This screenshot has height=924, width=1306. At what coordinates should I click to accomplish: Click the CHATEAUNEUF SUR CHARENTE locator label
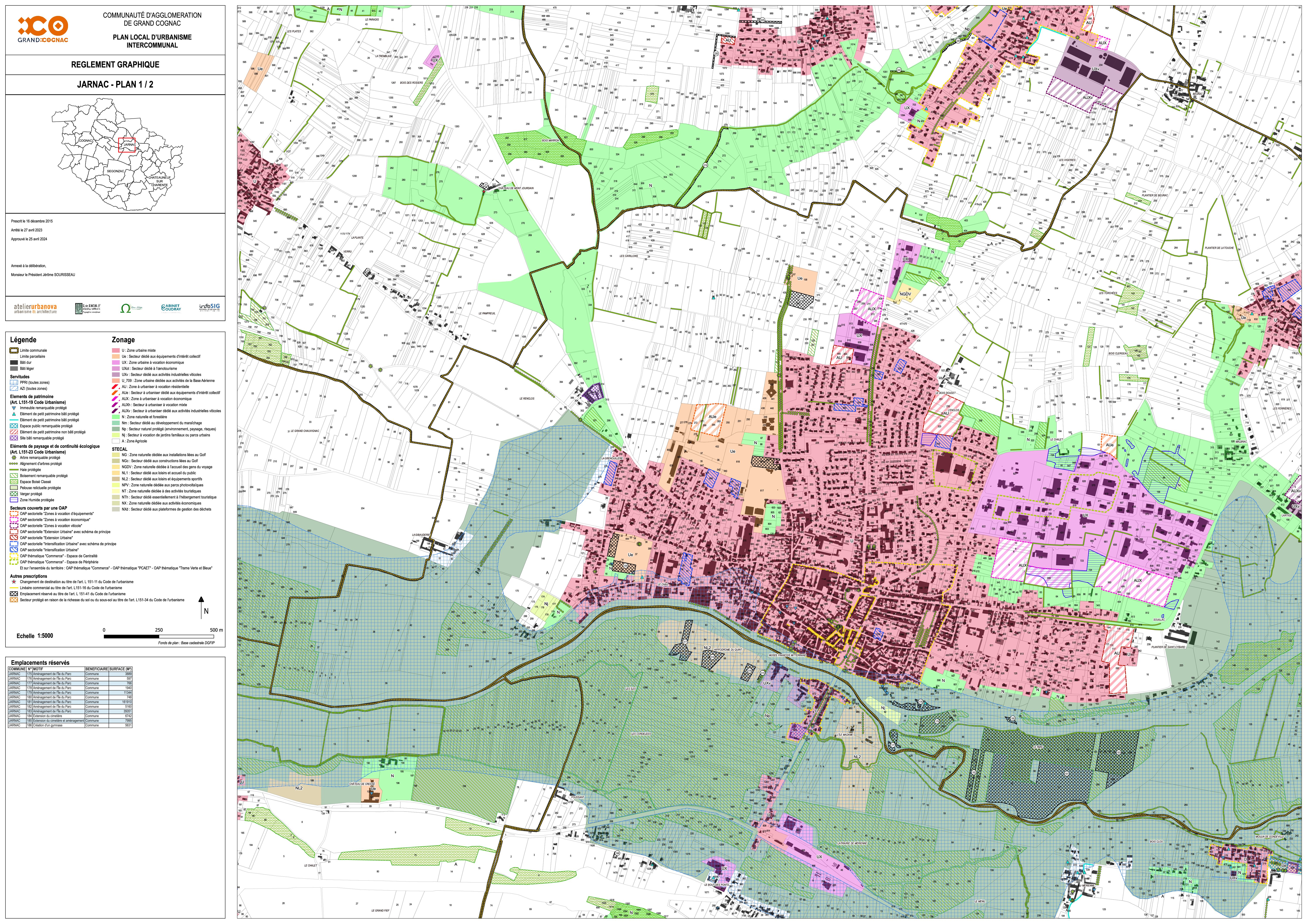pos(160,181)
